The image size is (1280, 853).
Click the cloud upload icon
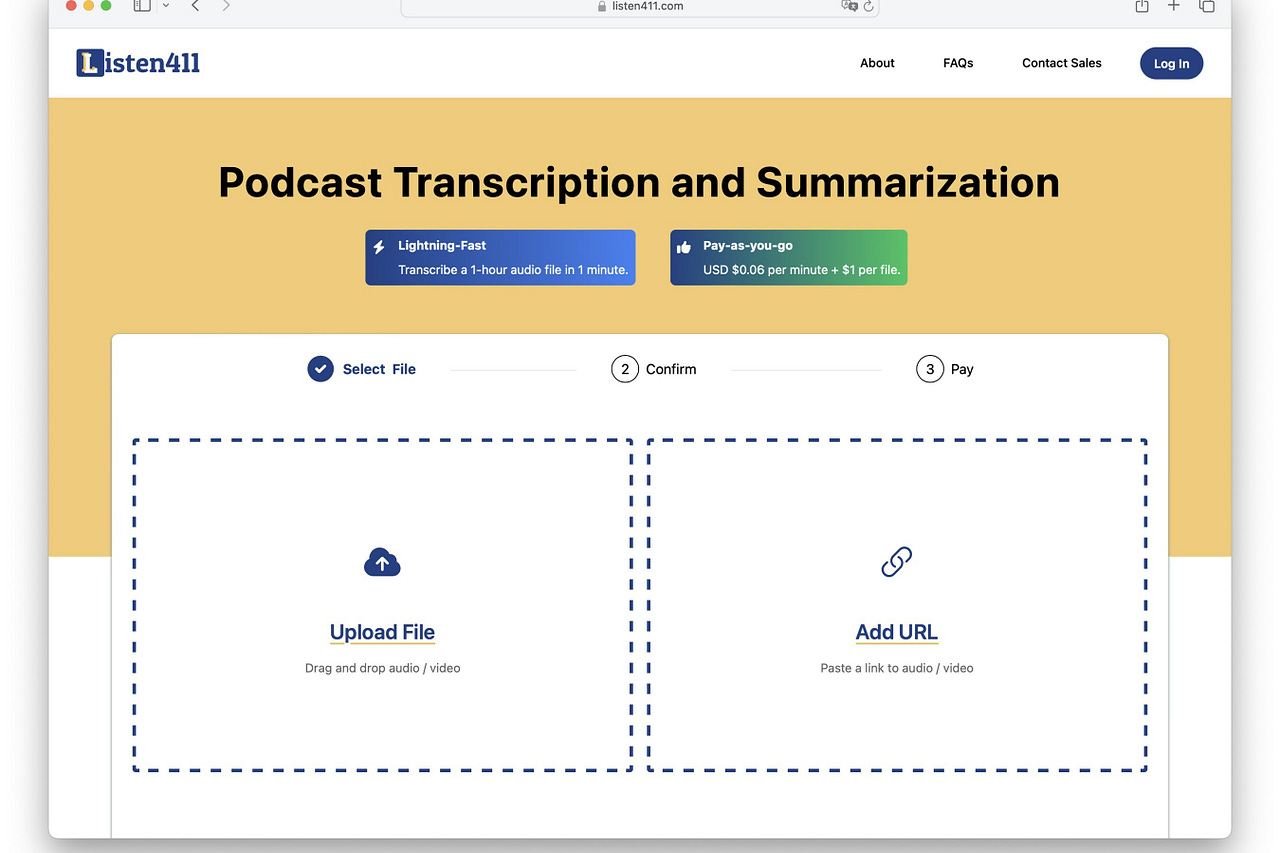click(x=382, y=561)
